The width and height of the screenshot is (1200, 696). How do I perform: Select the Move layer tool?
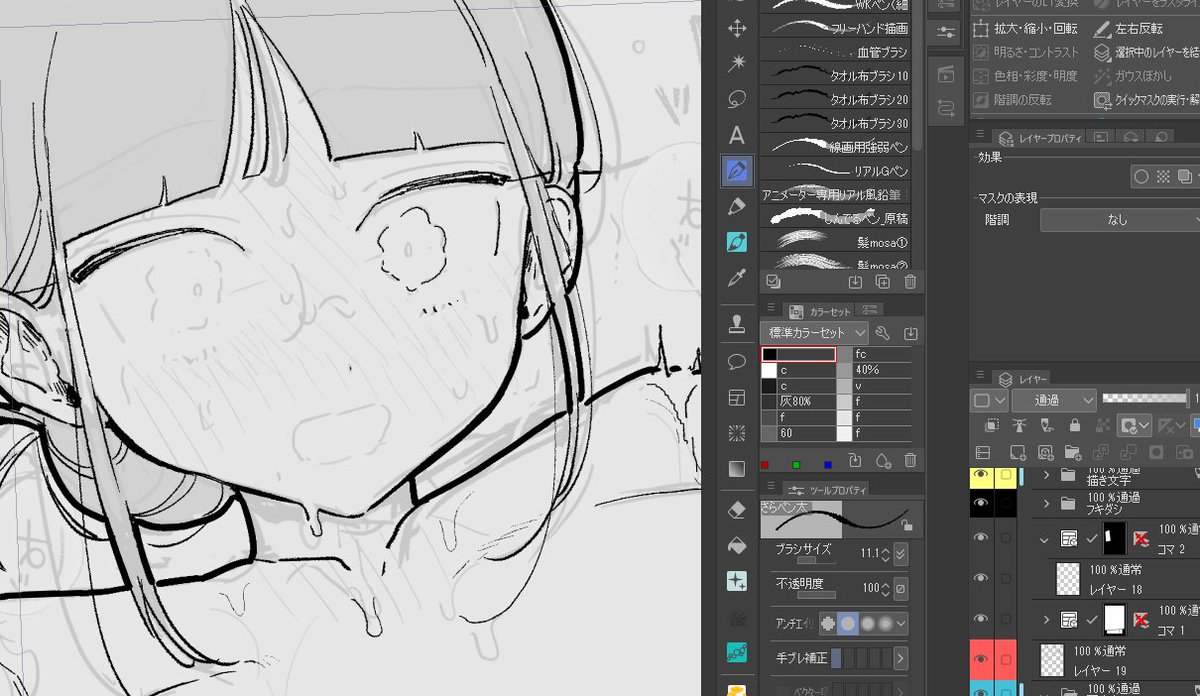pyautogui.click(x=737, y=29)
